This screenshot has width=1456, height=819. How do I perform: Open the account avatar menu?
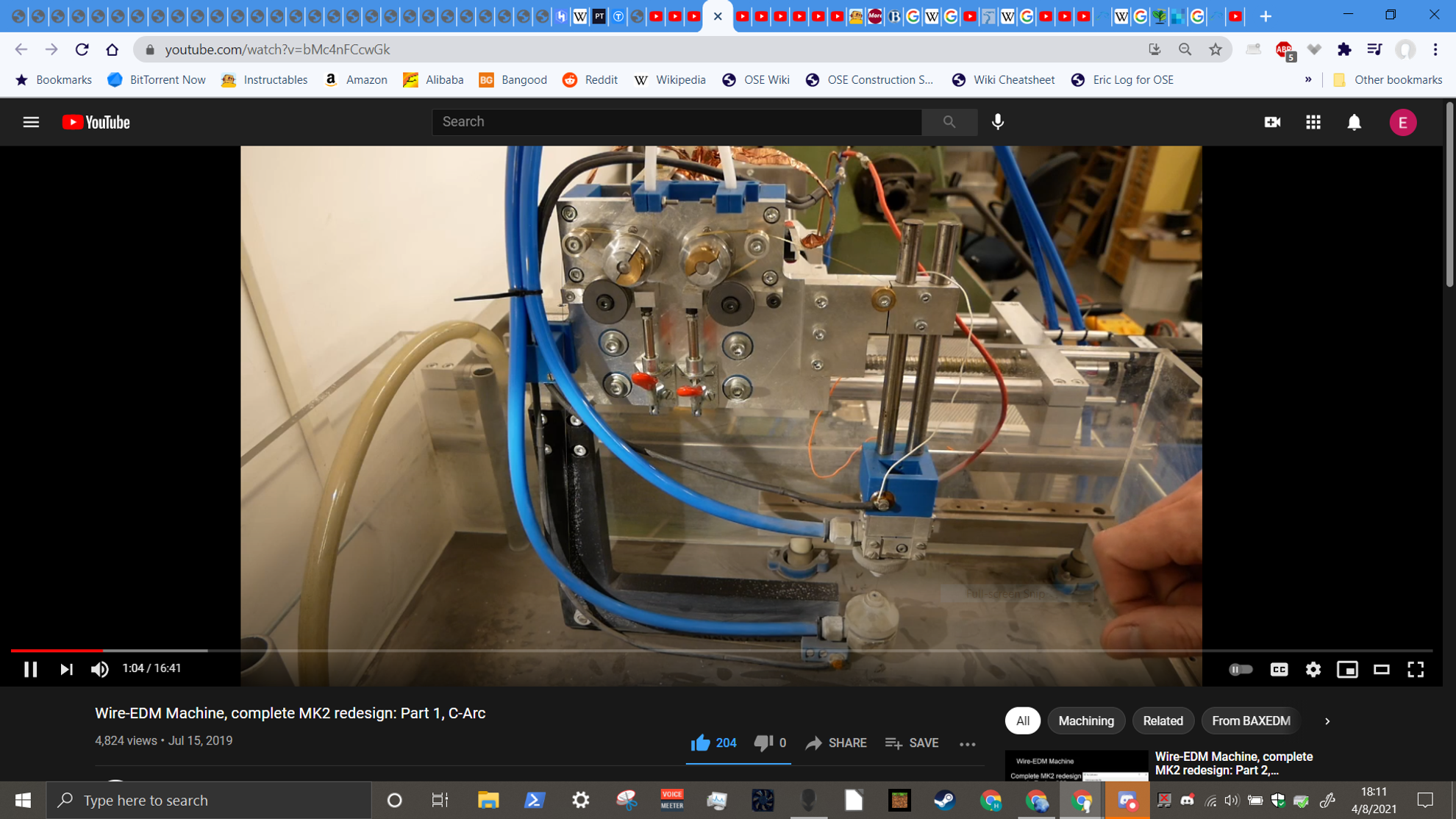tap(1402, 122)
